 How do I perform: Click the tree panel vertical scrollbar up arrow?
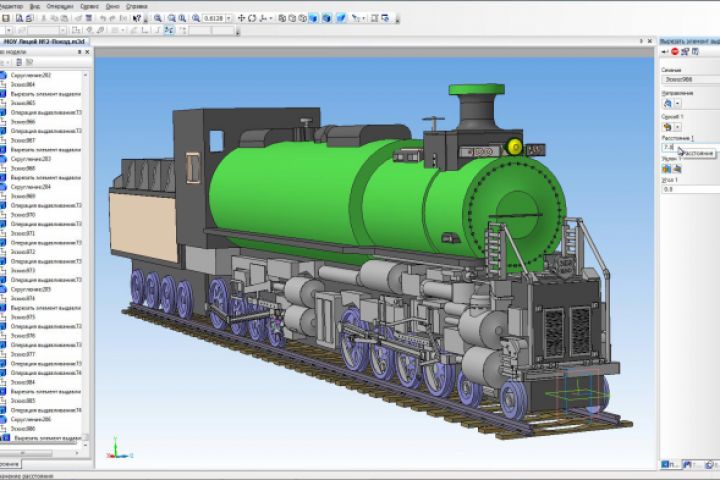(x=85, y=74)
